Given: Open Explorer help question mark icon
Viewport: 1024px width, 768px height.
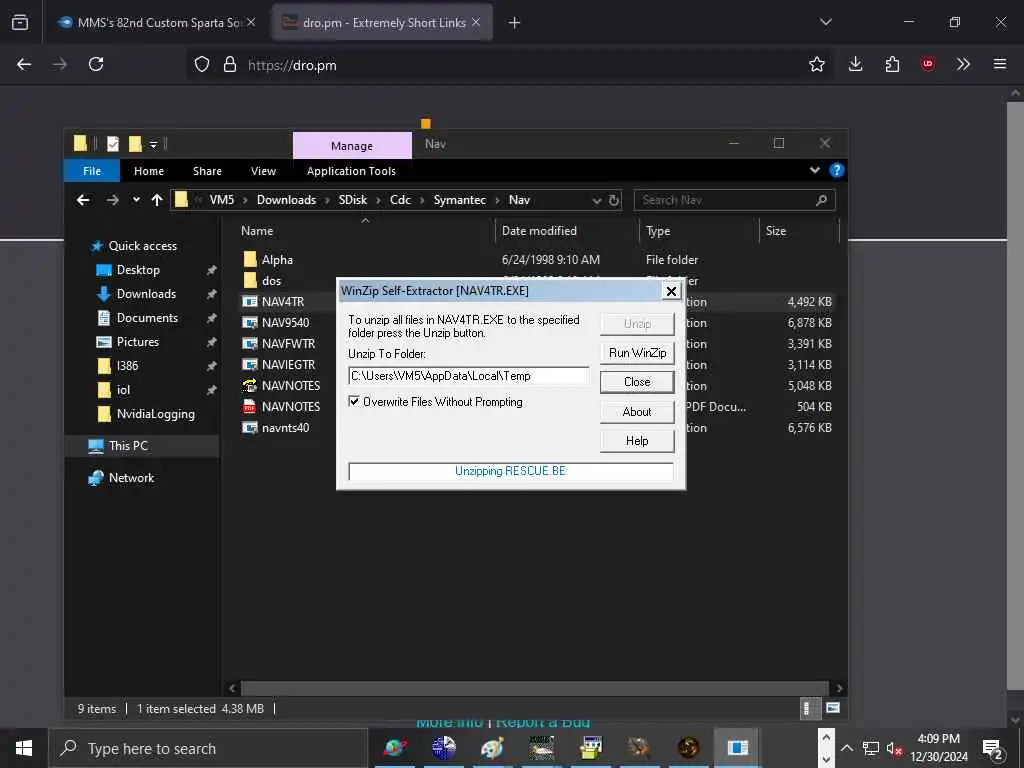Looking at the screenshot, I should click(x=836, y=170).
